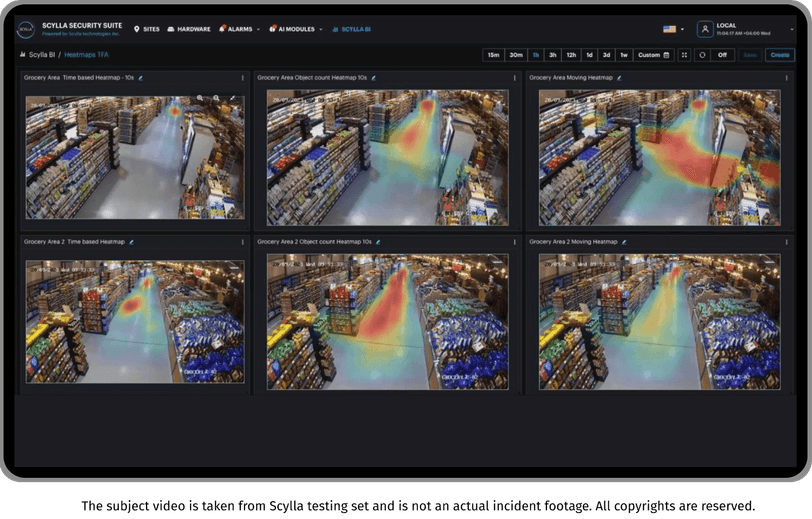Open the language flag selector
Image resolution: width=812 pixels, height=519 pixels.
pyautogui.click(x=673, y=29)
